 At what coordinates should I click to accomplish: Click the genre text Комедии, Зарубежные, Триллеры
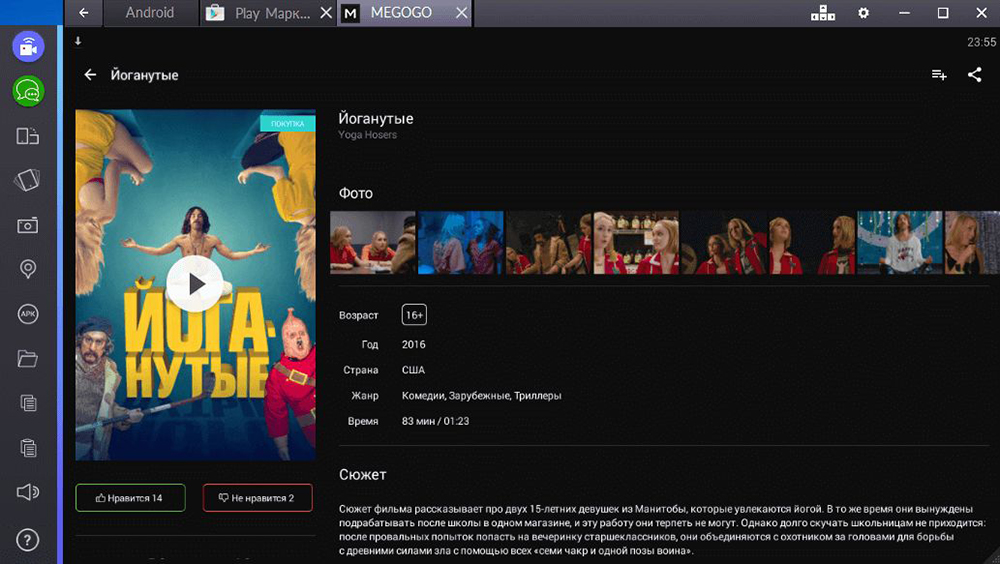click(482, 396)
